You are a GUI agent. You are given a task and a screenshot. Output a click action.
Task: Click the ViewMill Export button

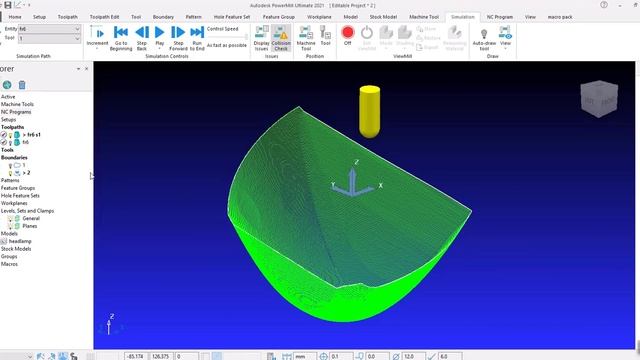point(427,47)
